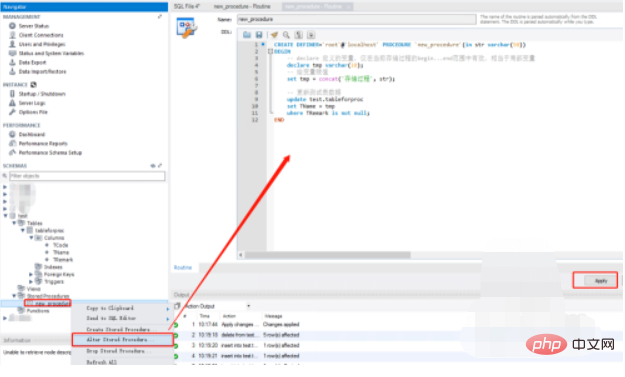Click the horizontal scrollbar of DDL editor

[328, 255]
